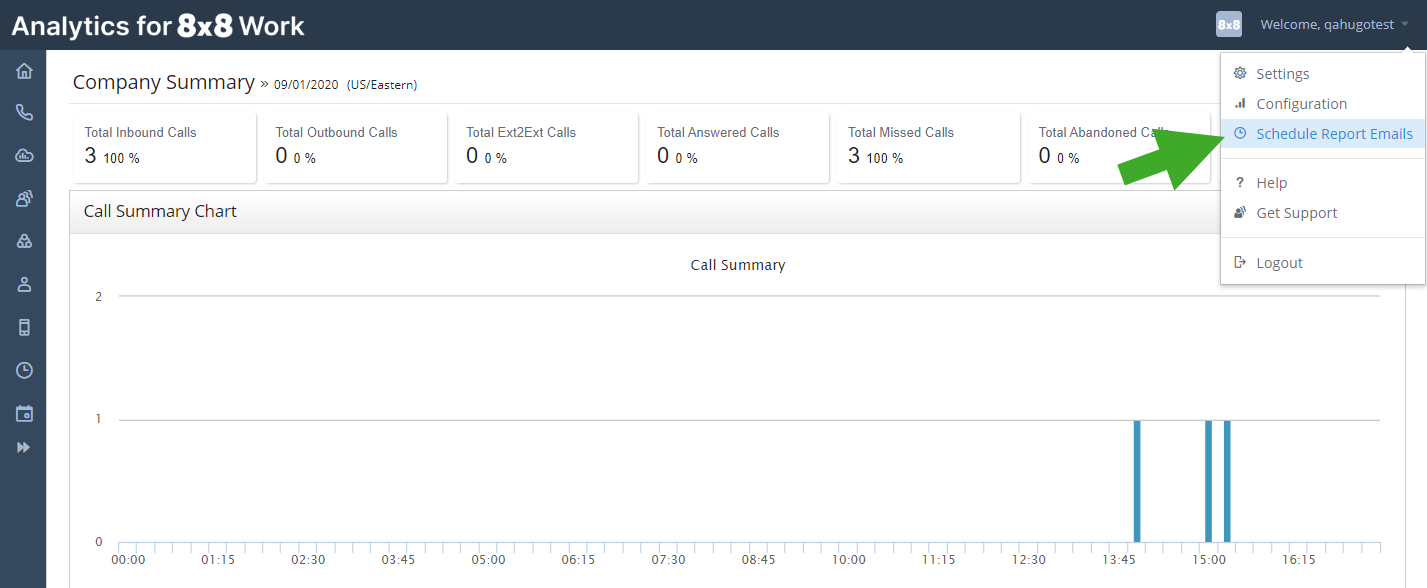Select Configuration from the menu
This screenshot has width=1427, height=588.
1303,103
